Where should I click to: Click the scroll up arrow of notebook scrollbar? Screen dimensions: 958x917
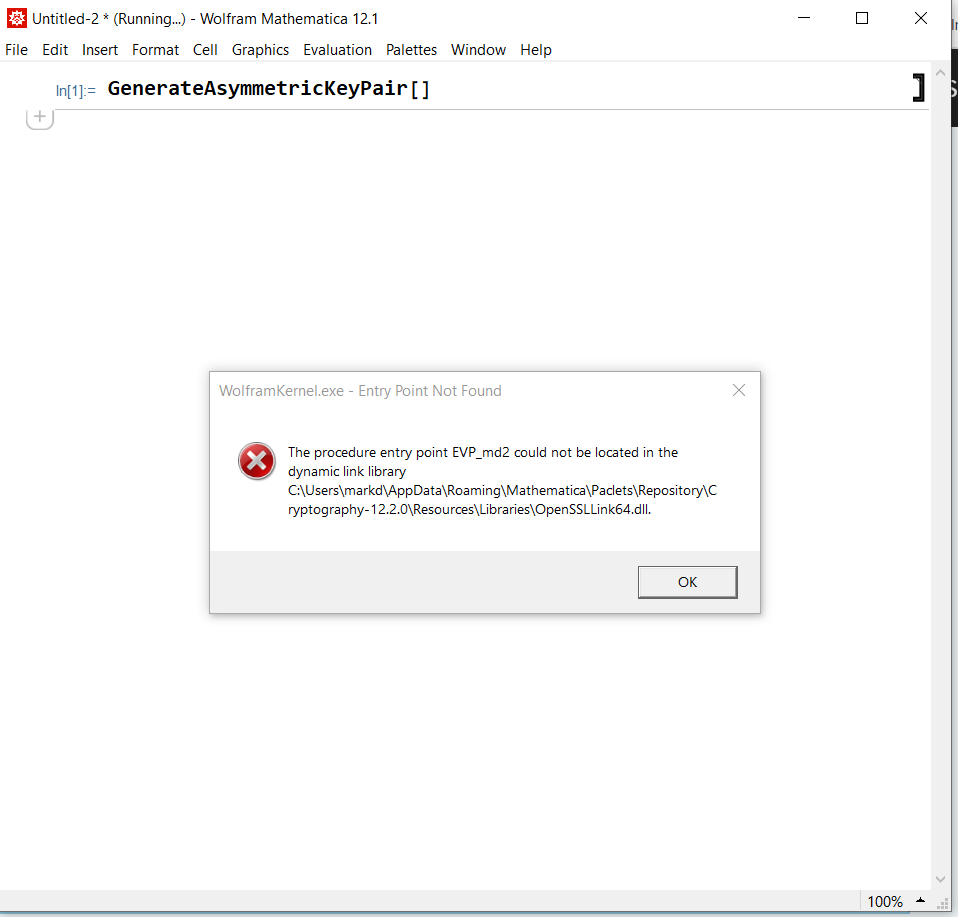pos(940,73)
